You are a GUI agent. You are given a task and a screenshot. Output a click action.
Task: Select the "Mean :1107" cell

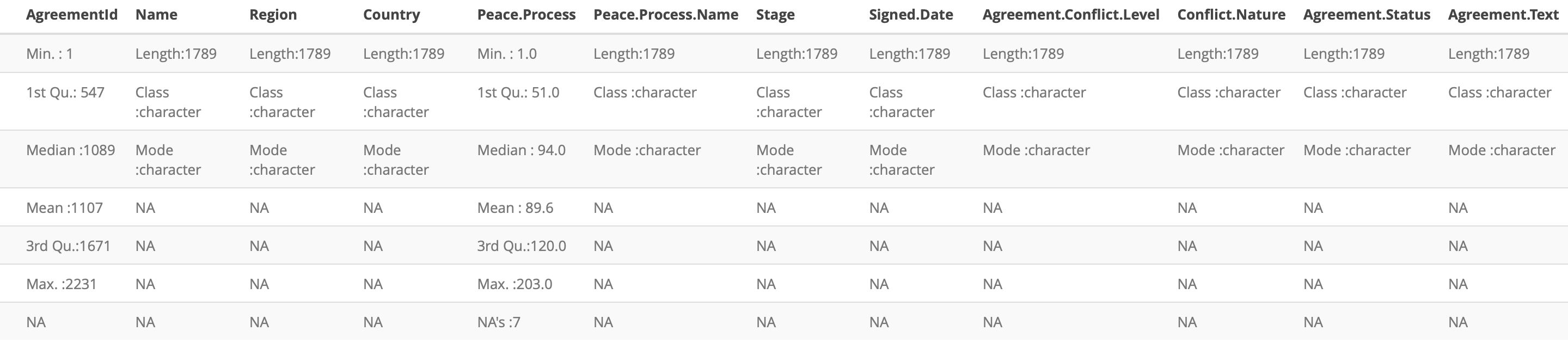[x=65, y=207]
